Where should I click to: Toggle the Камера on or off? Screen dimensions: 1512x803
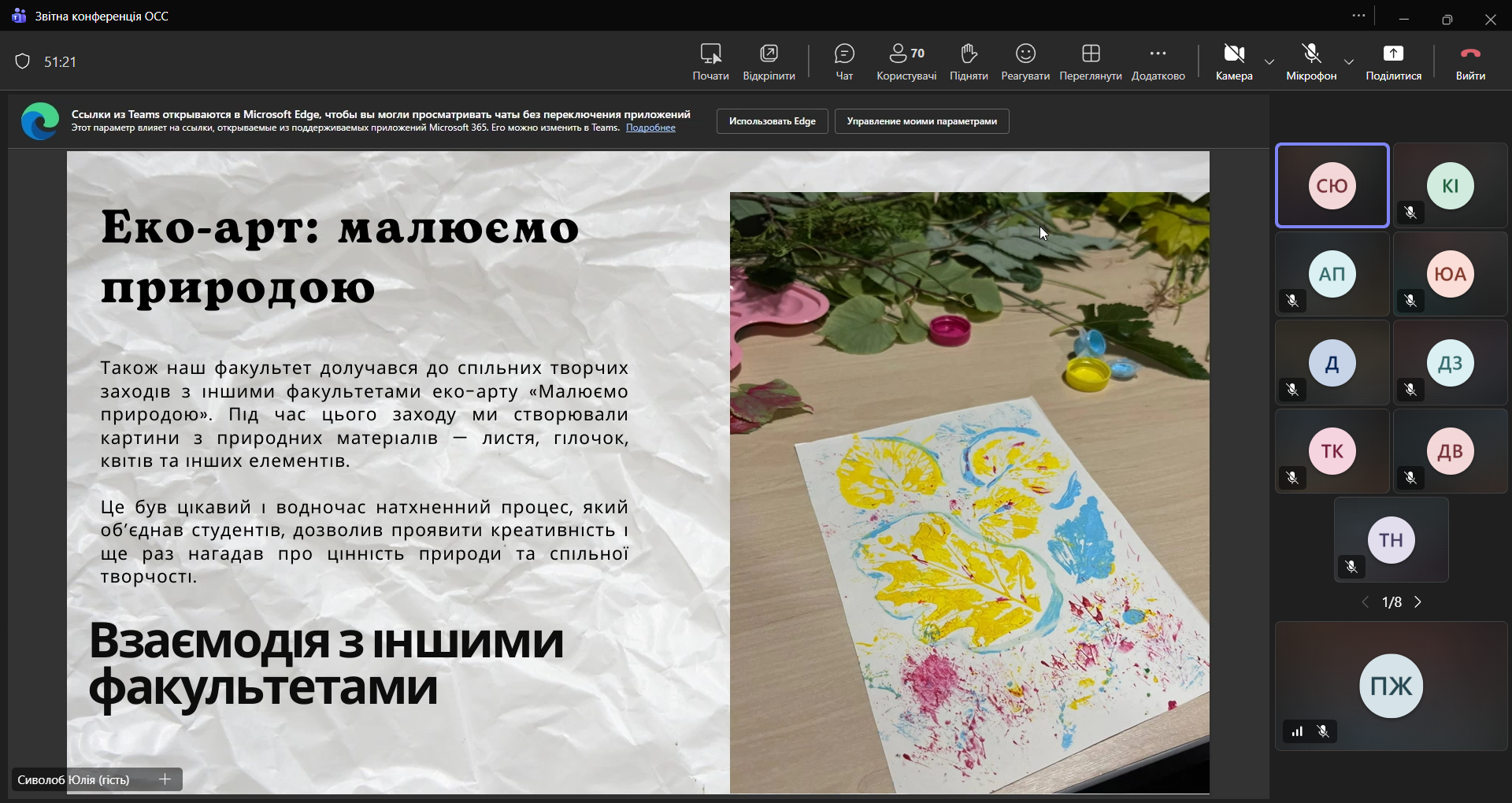[x=1234, y=62]
